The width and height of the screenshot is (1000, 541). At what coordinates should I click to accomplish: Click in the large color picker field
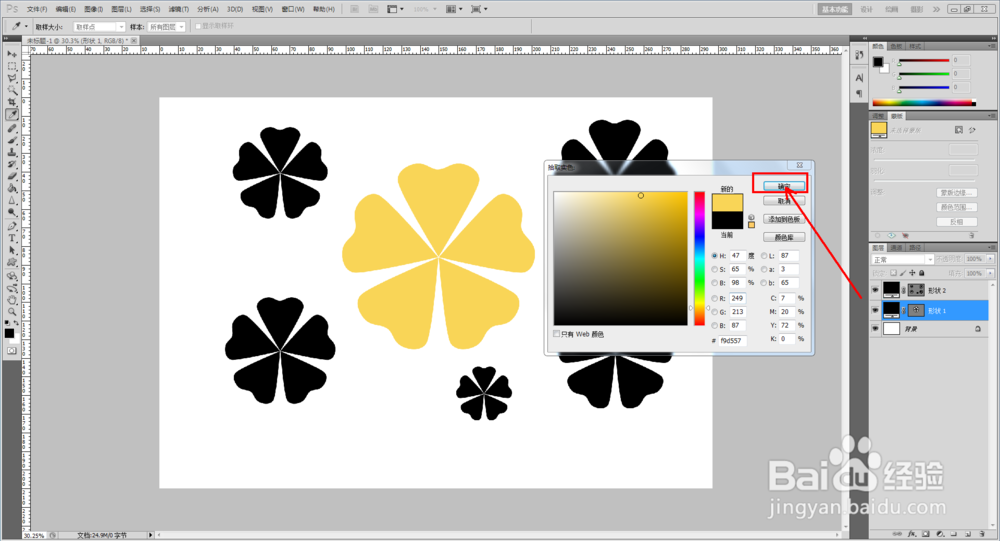pyautogui.click(x=621, y=258)
